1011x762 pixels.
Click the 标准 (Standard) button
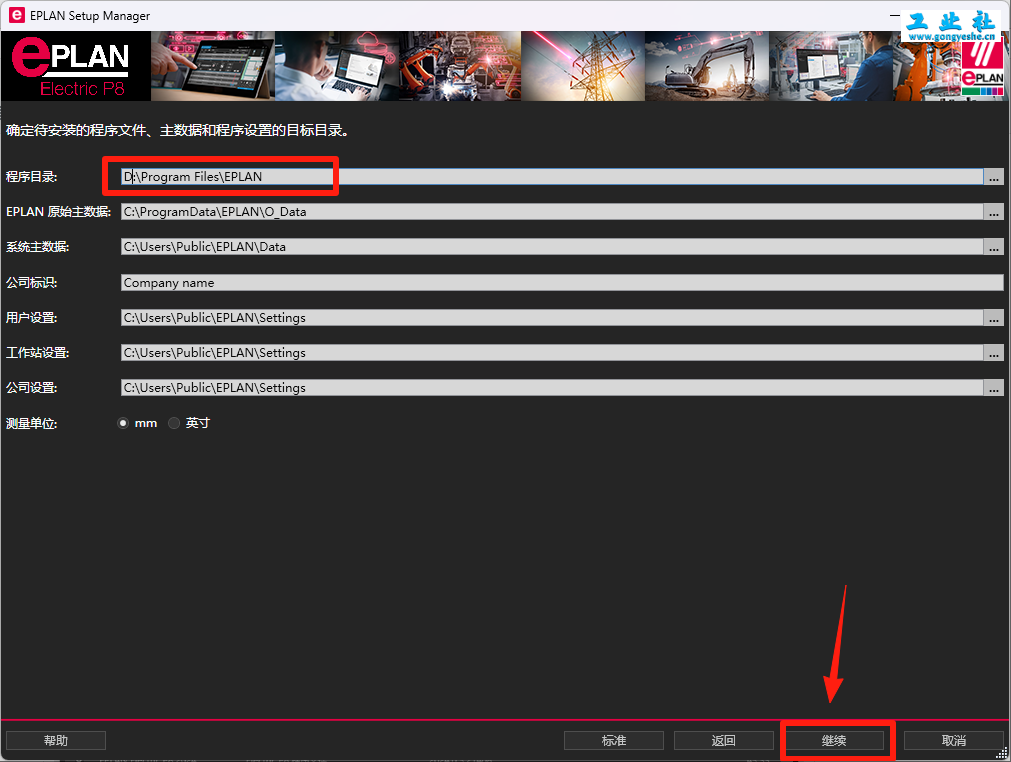point(614,741)
